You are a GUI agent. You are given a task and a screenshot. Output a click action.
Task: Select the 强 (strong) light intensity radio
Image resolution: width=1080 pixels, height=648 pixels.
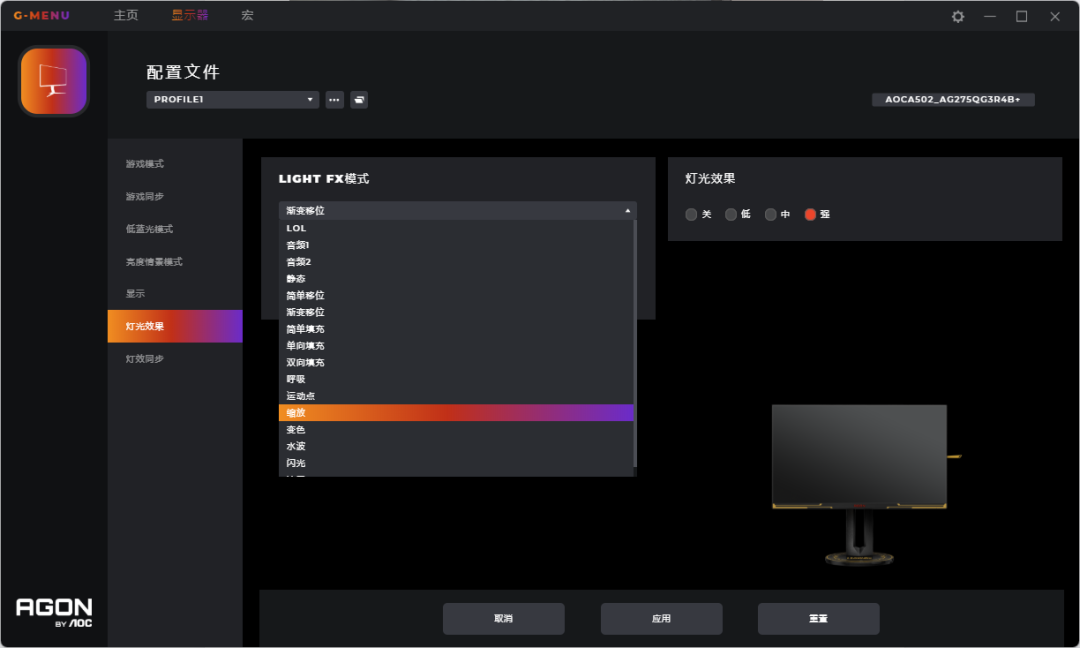810,215
